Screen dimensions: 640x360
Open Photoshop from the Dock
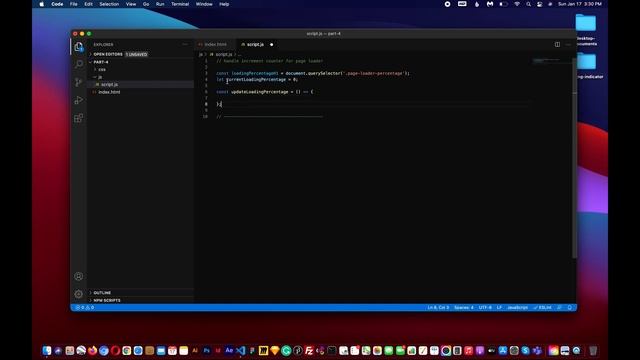point(207,350)
